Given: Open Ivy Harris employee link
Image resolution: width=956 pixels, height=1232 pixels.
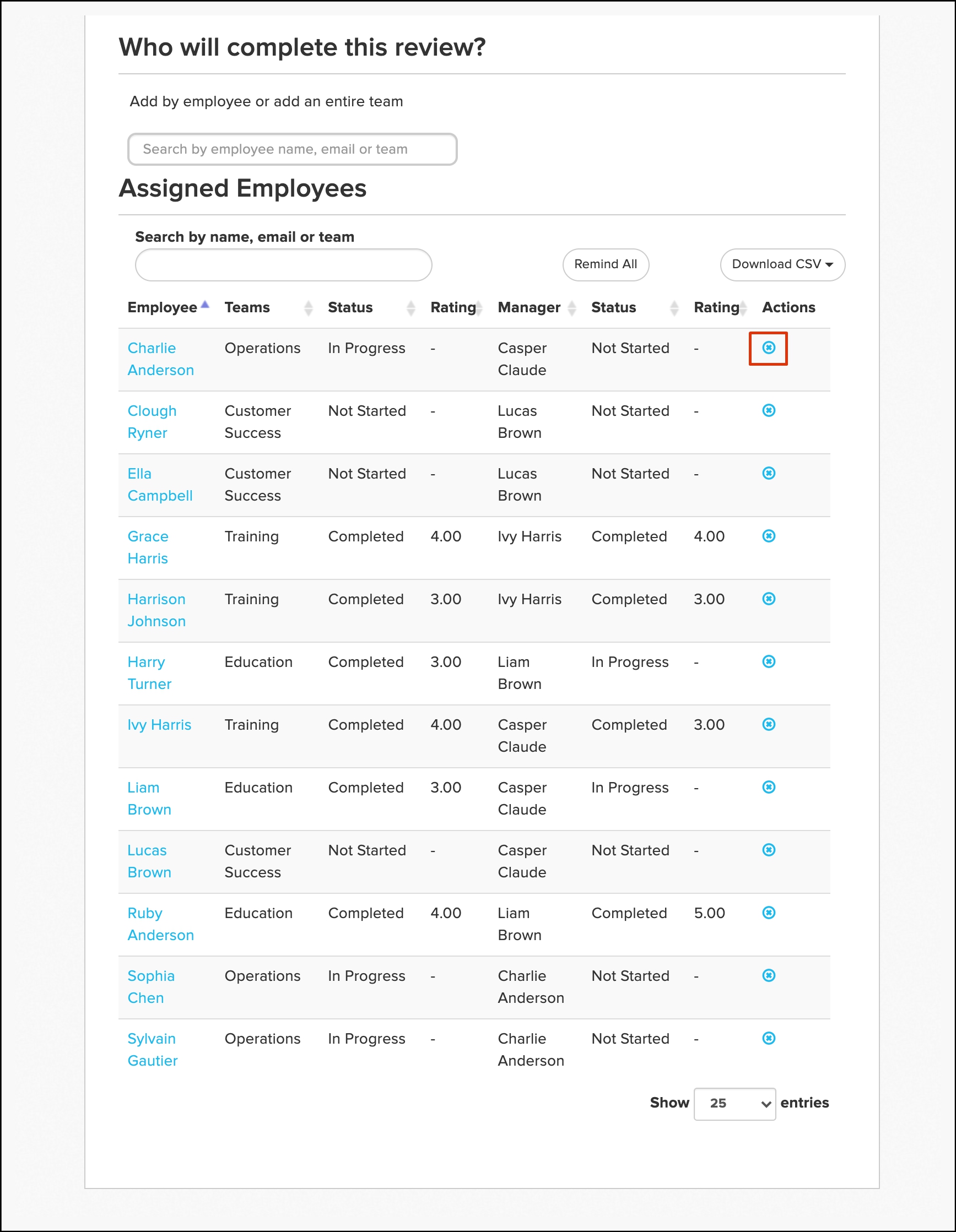Looking at the screenshot, I should [x=159, y=725].
